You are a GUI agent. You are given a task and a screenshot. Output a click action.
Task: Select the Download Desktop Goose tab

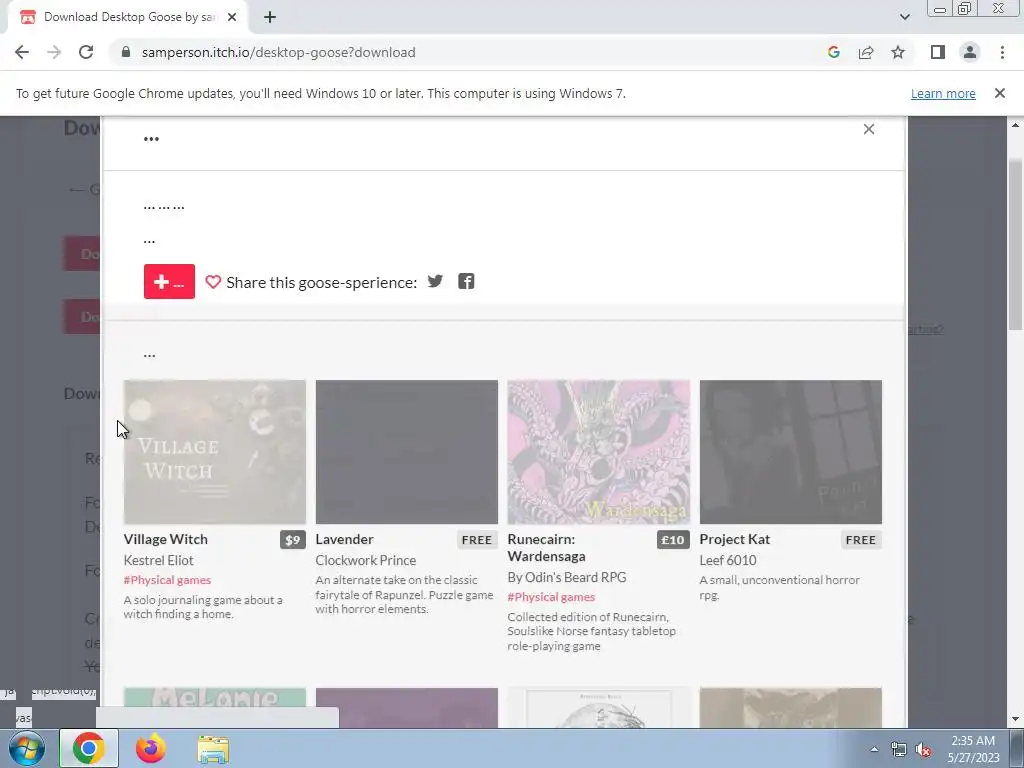128,17
